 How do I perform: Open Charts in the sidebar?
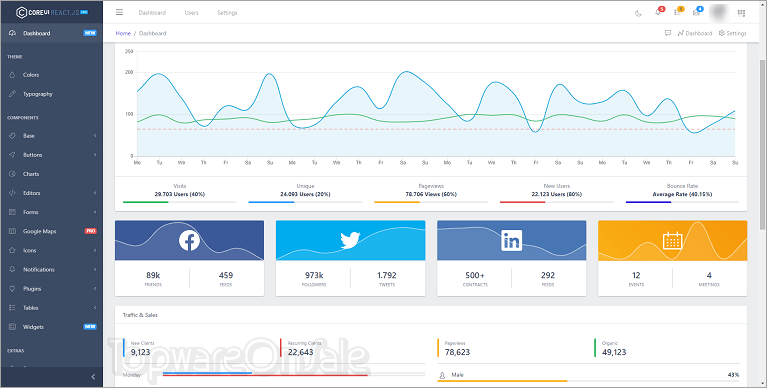tap(51, 174)
